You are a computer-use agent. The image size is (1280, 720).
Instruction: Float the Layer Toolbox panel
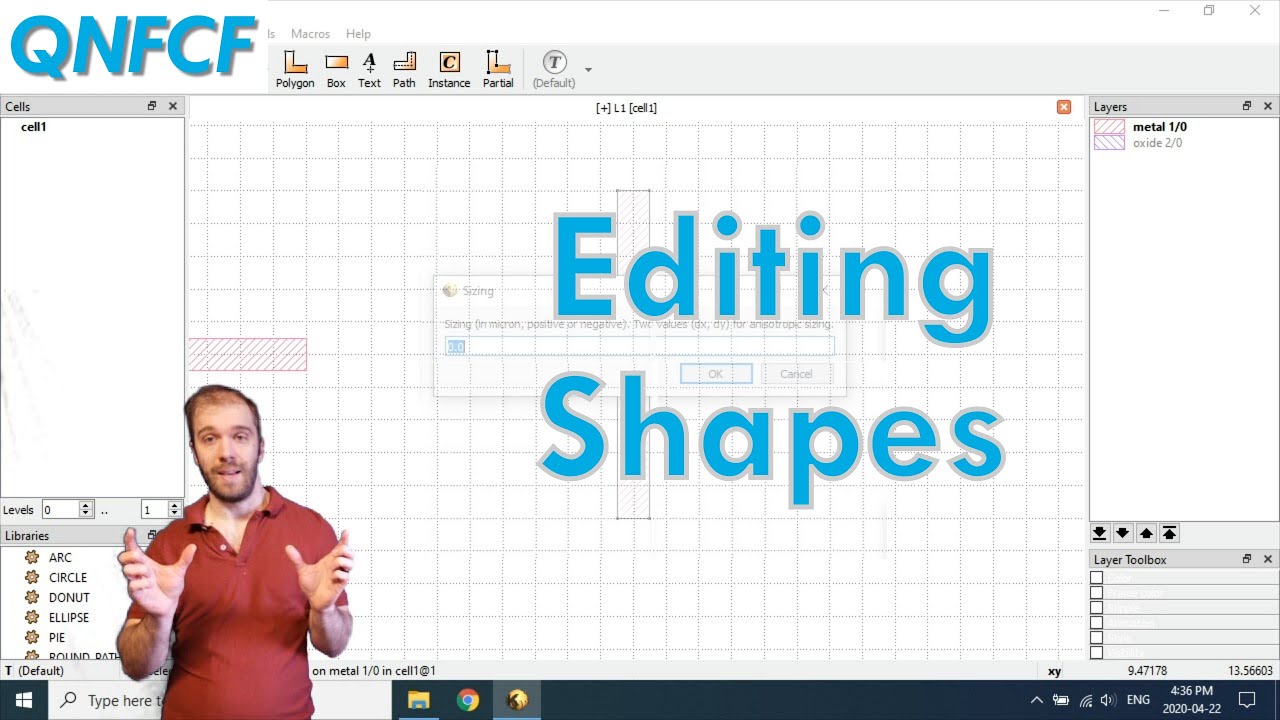(x=1247, y=559)
